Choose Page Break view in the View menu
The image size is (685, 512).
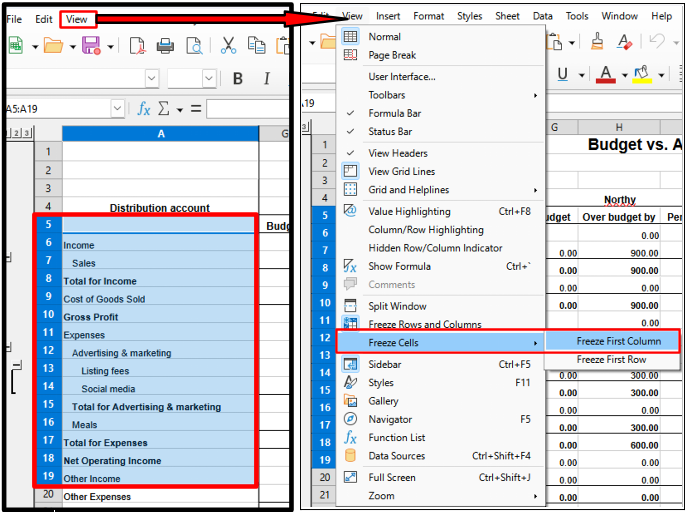pos(440,55)
